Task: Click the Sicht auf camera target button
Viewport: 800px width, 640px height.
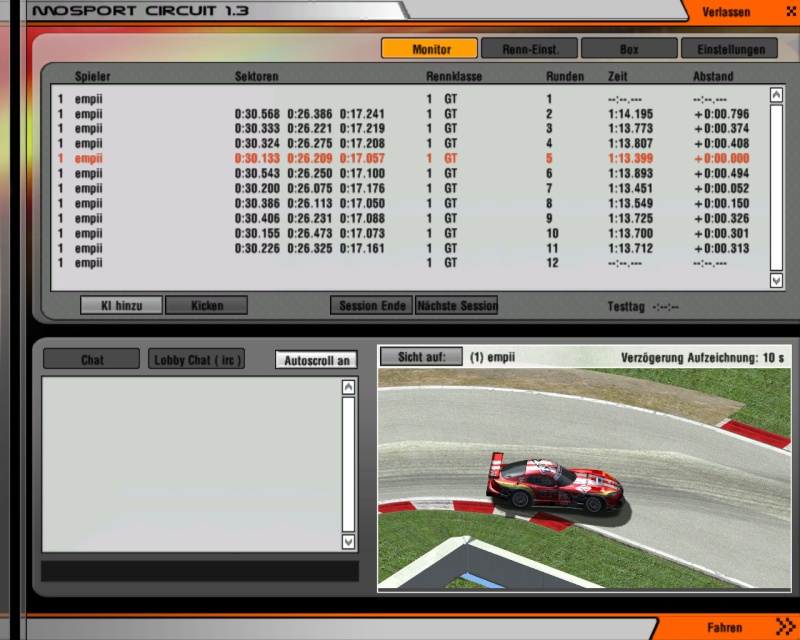Action: tap(421, 357)
